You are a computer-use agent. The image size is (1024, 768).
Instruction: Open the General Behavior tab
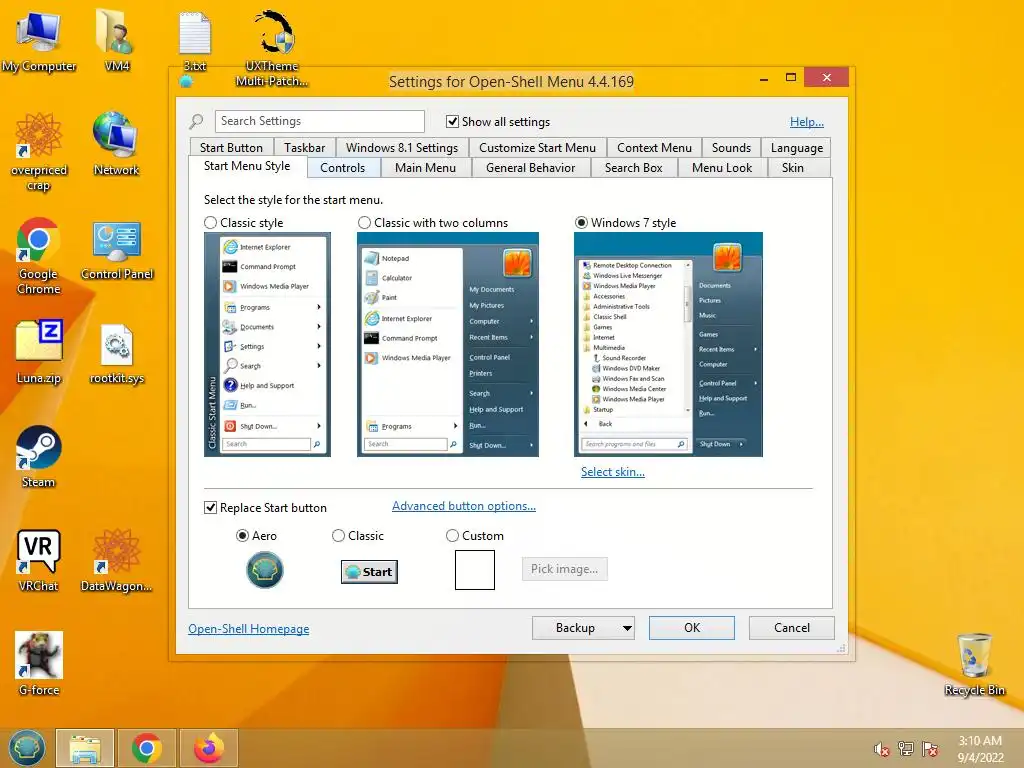[530, 168]
